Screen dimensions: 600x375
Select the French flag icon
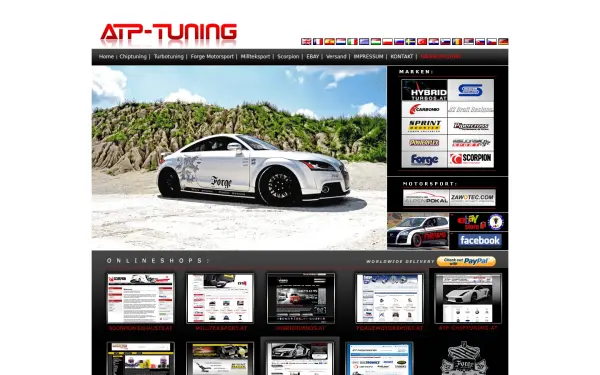click(318, 41)
